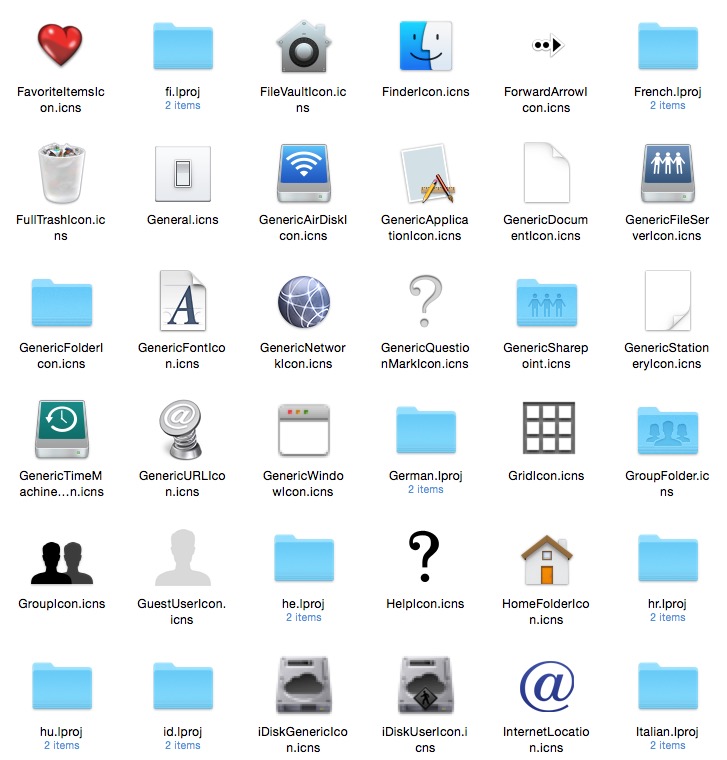Select the GroupFolder.icns people folder
Image resolution: width=727 pixels, height=760 pixels.
(667, 430)
